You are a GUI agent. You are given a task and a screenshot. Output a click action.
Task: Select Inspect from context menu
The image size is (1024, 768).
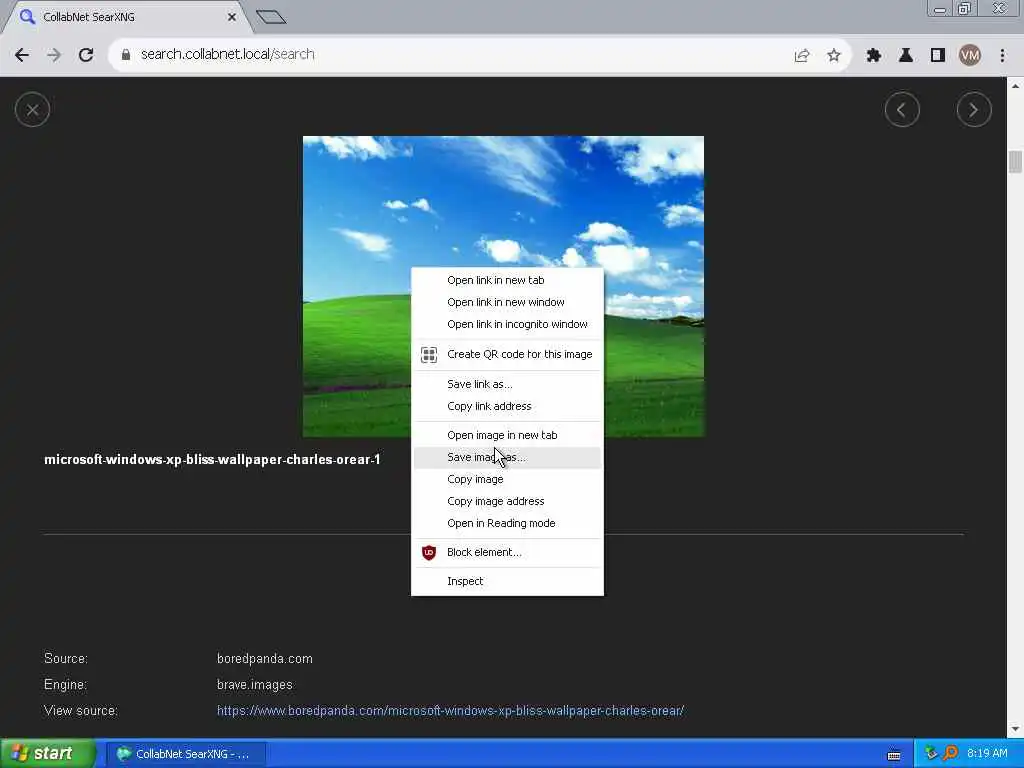point(507,581)
